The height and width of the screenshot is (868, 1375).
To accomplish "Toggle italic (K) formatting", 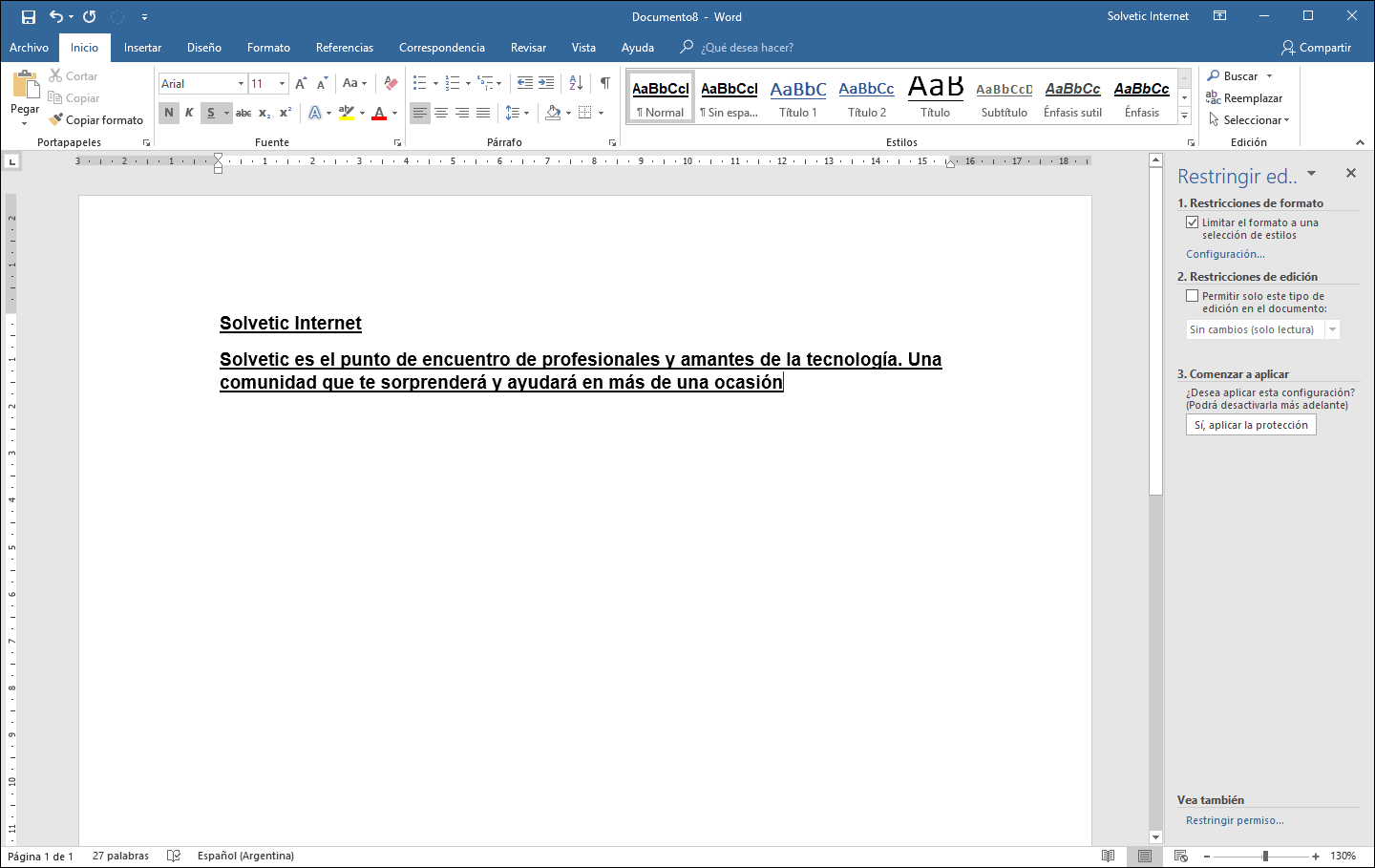I will coord(189,113).
